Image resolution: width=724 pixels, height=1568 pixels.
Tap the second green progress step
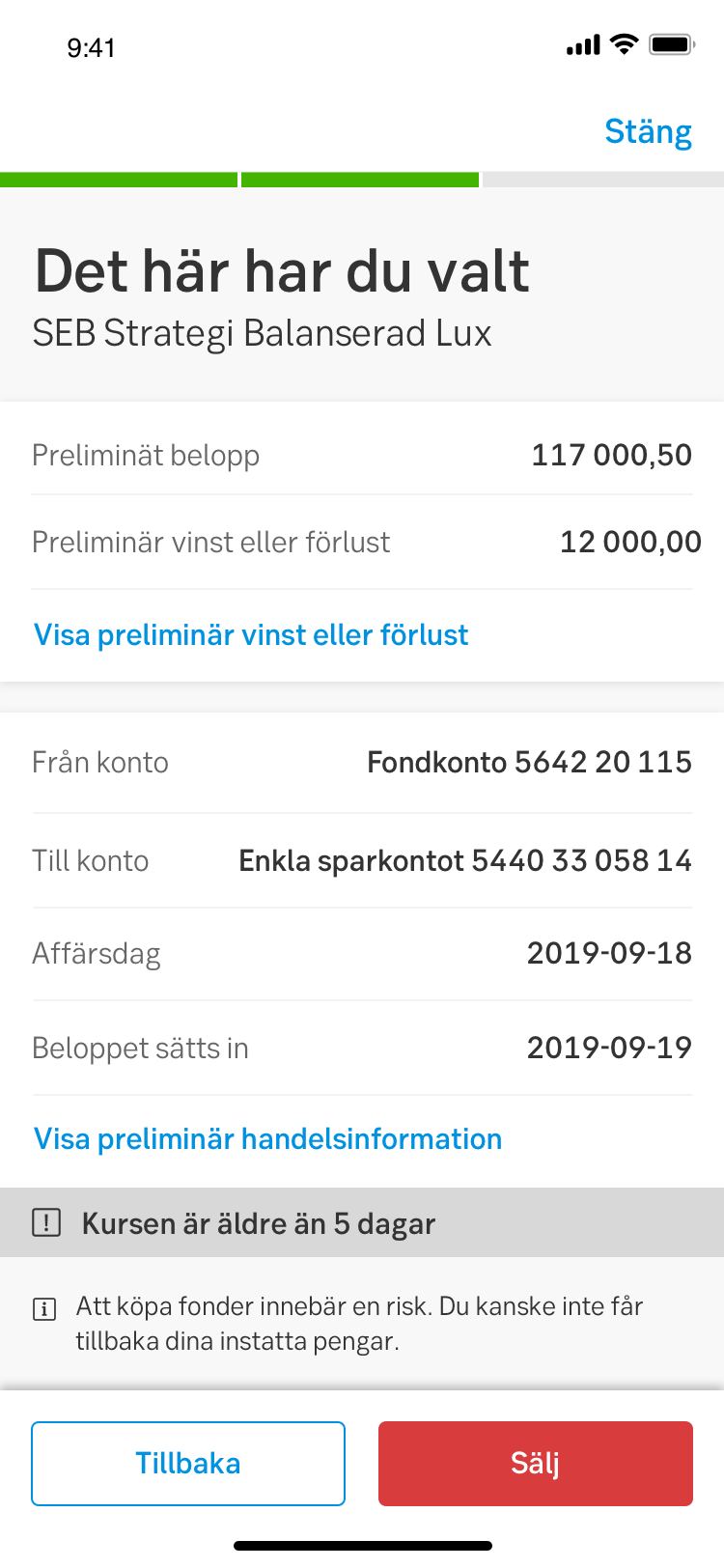tap(360, 180)
